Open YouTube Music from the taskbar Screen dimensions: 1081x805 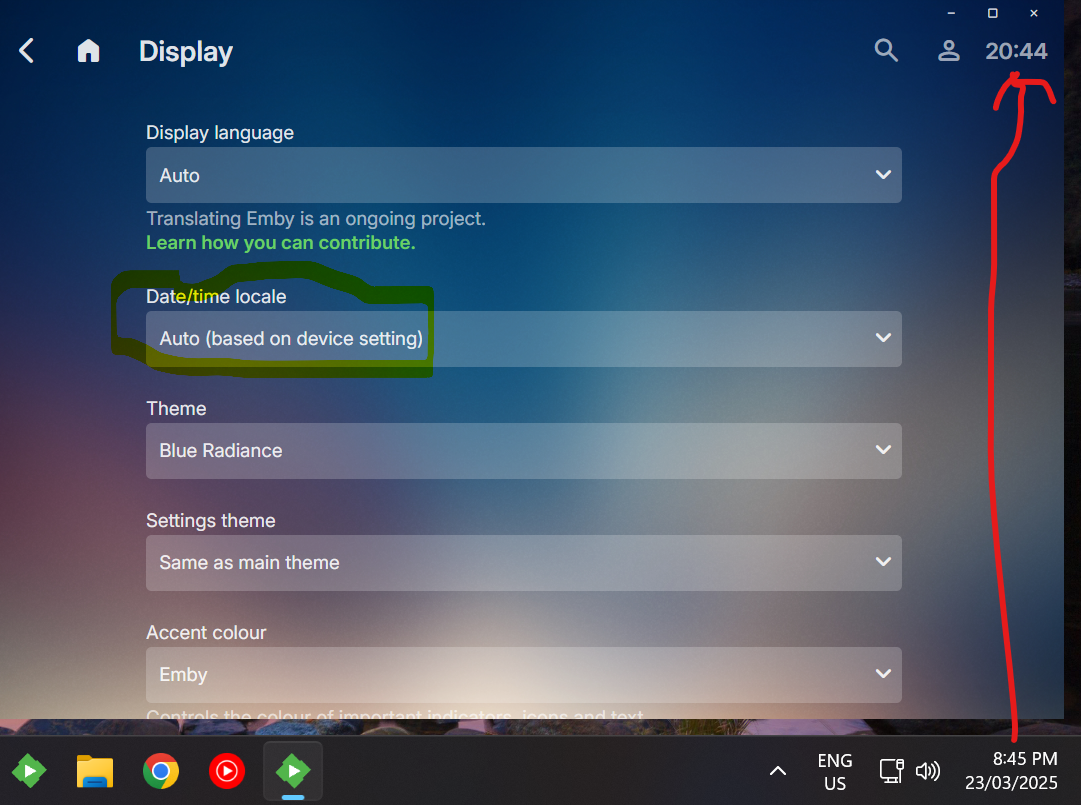click(x=227, y=771)
